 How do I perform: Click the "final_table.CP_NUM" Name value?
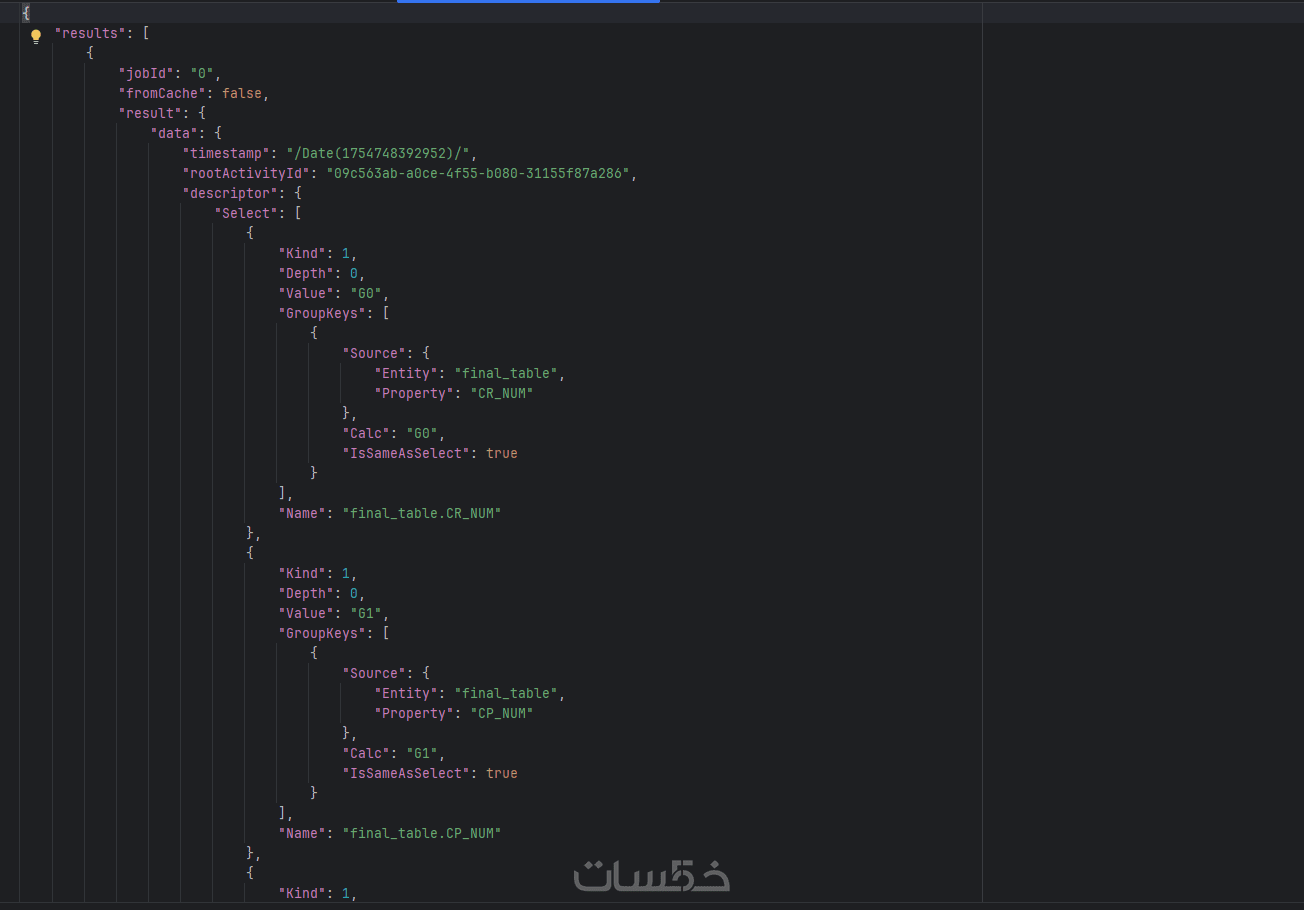pos(421,833)
